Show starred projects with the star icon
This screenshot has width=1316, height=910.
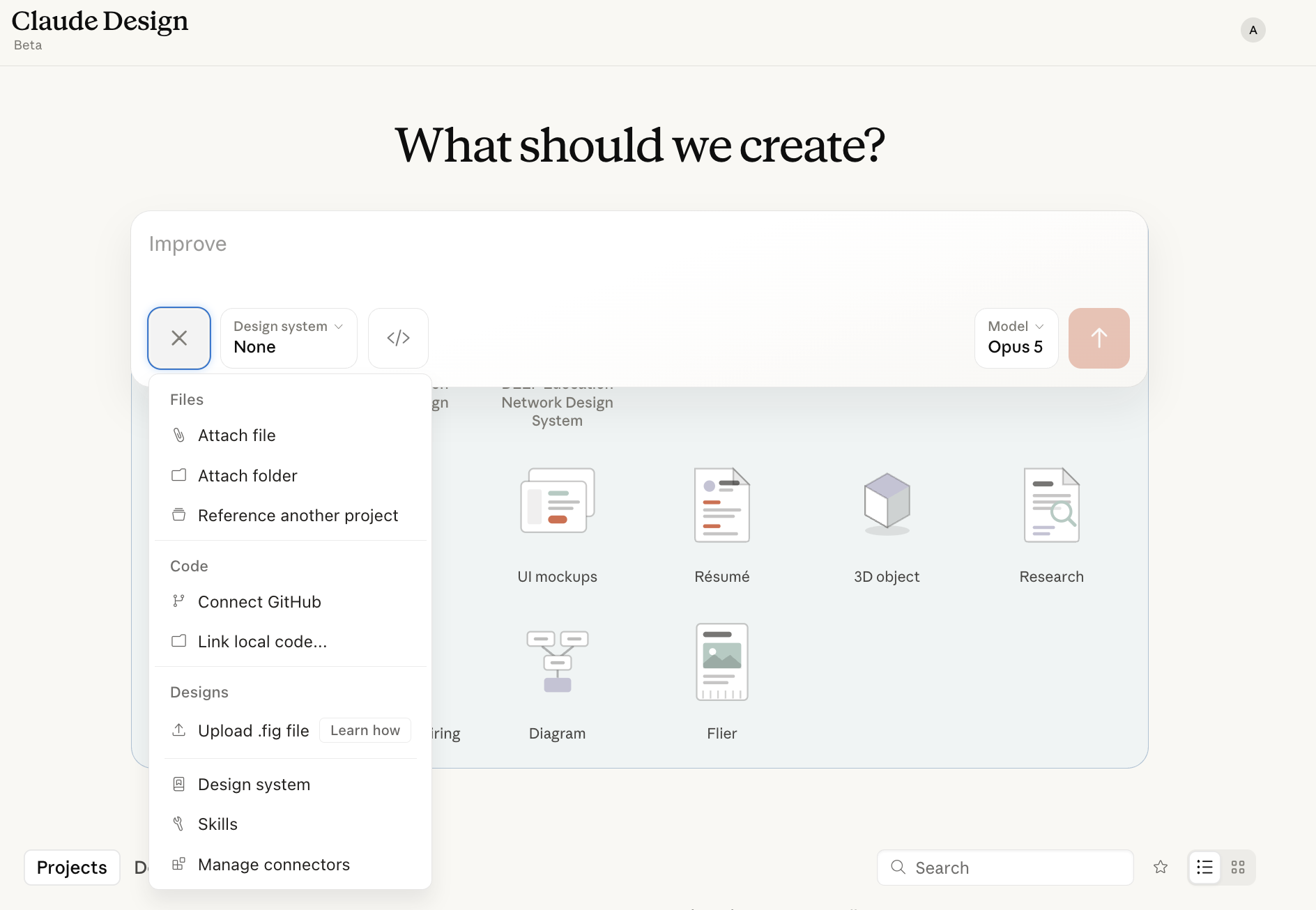click(x=1161, y=867)
